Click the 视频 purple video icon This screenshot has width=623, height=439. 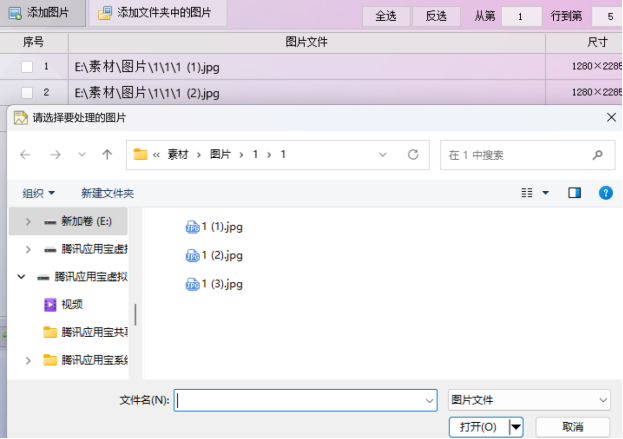[50, 305]
